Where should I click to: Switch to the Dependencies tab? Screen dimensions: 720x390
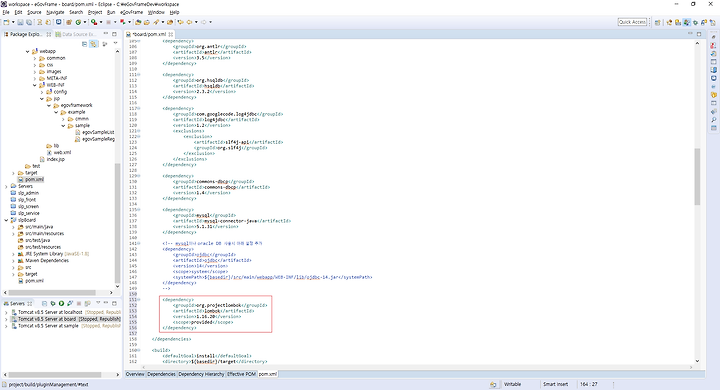coord(161,374)
